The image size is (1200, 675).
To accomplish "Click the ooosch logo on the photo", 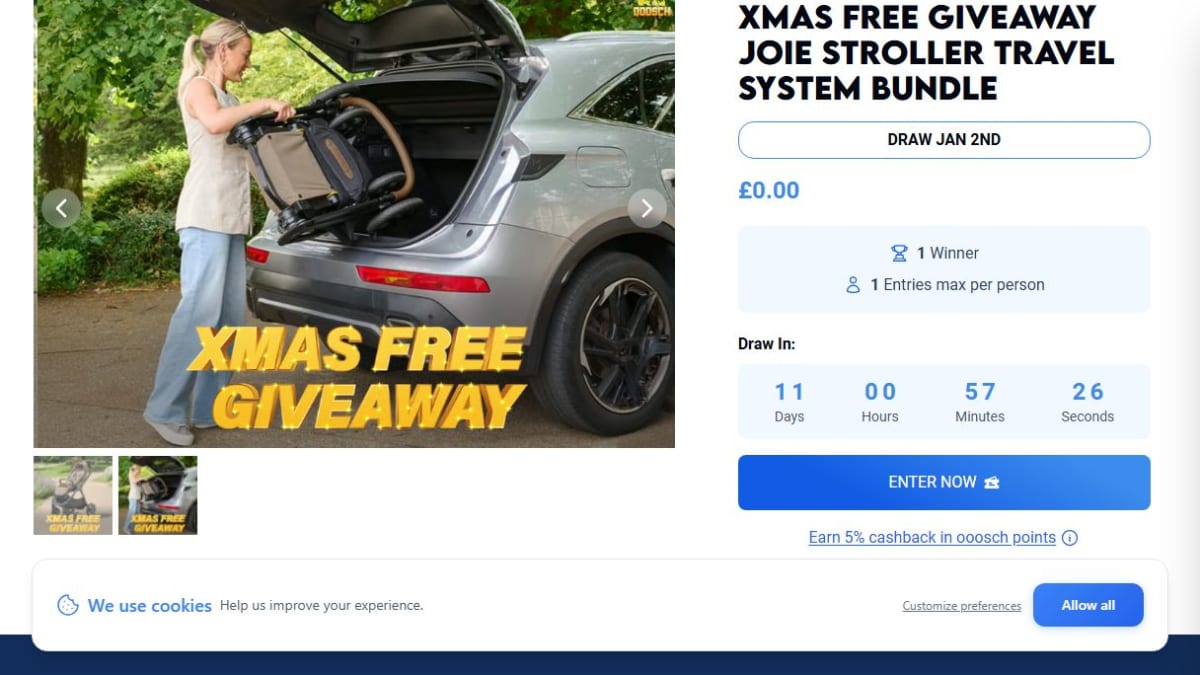I will click(x=652, y=9).
